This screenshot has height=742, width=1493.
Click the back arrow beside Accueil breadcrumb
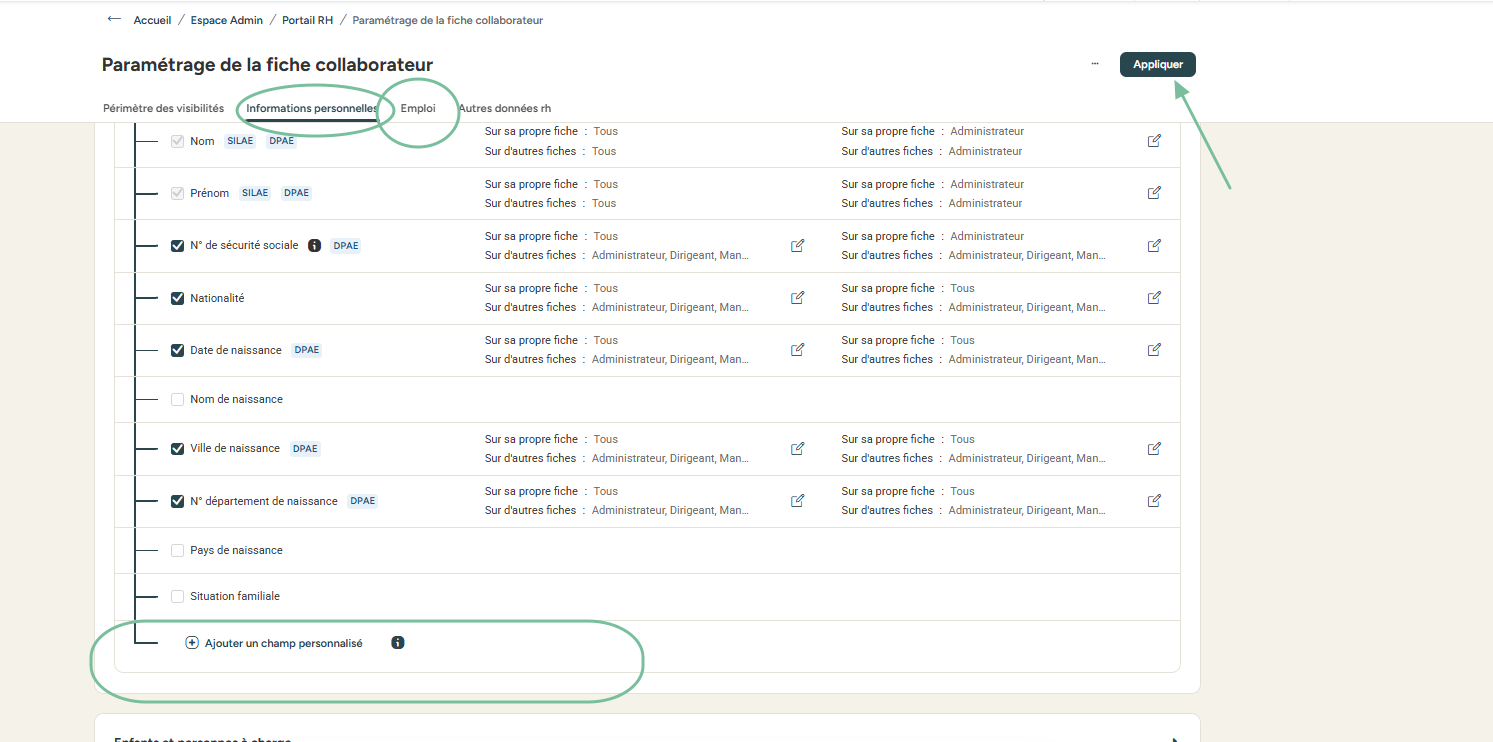click(x=114, y=19)
